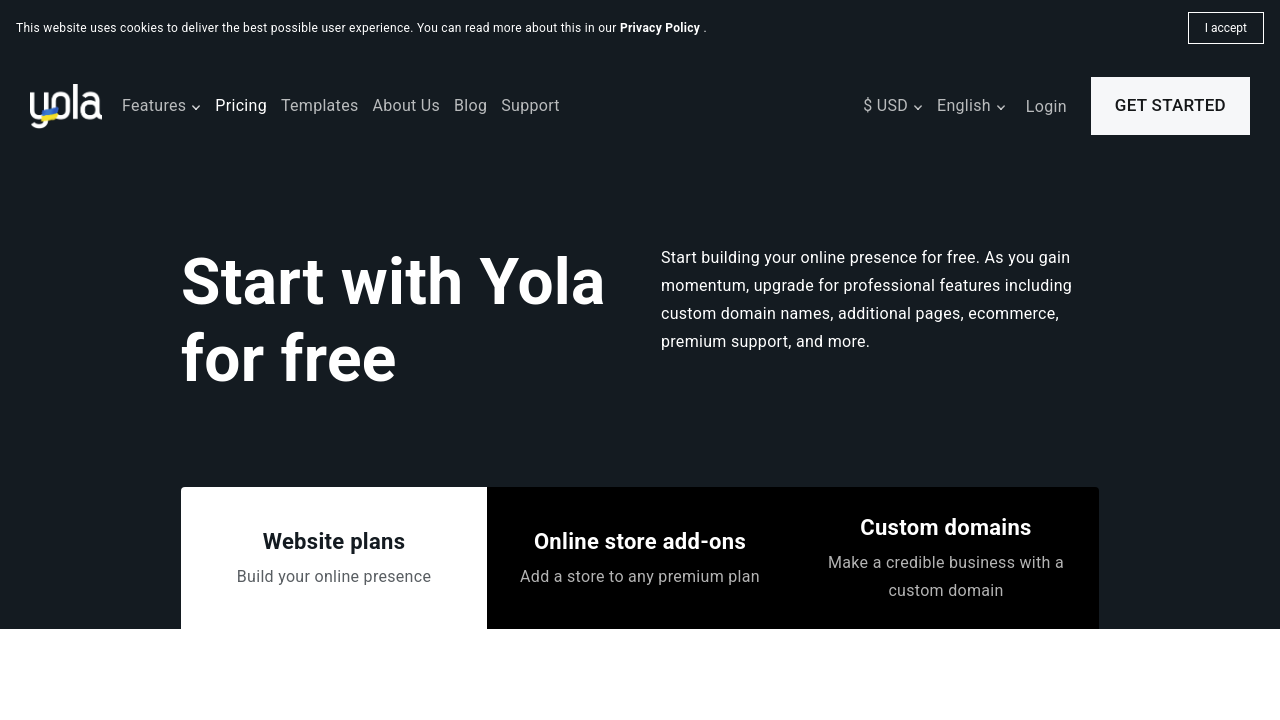This screenshot has height=720, width=1280.
Task: Click the chevron arrow beside Features
Action: pos(196,107)
